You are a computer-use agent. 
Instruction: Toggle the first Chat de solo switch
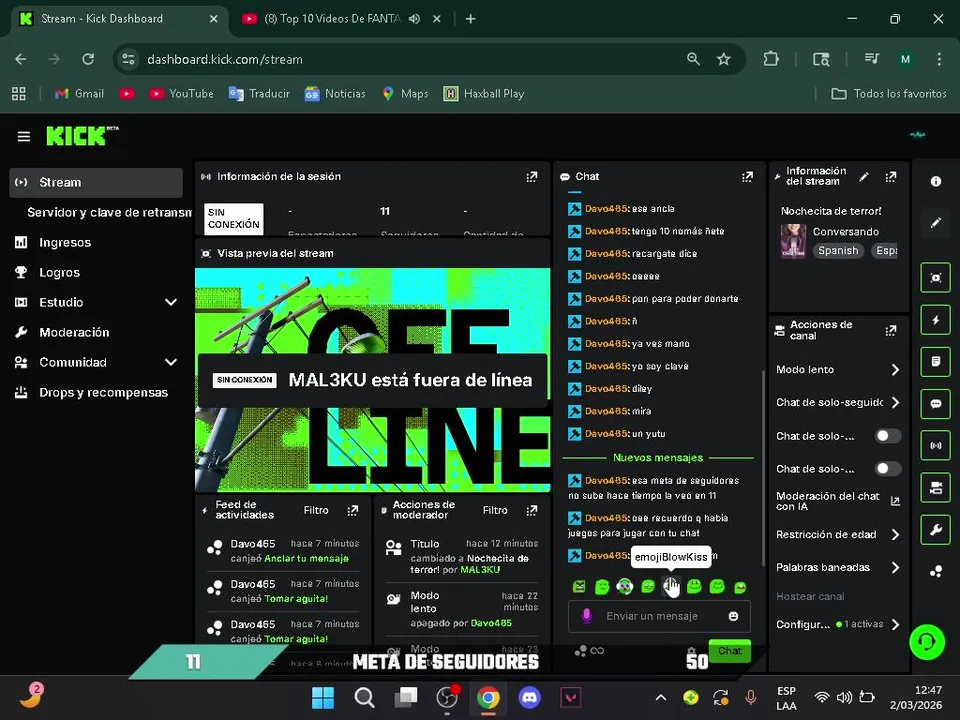pos(887,436)
